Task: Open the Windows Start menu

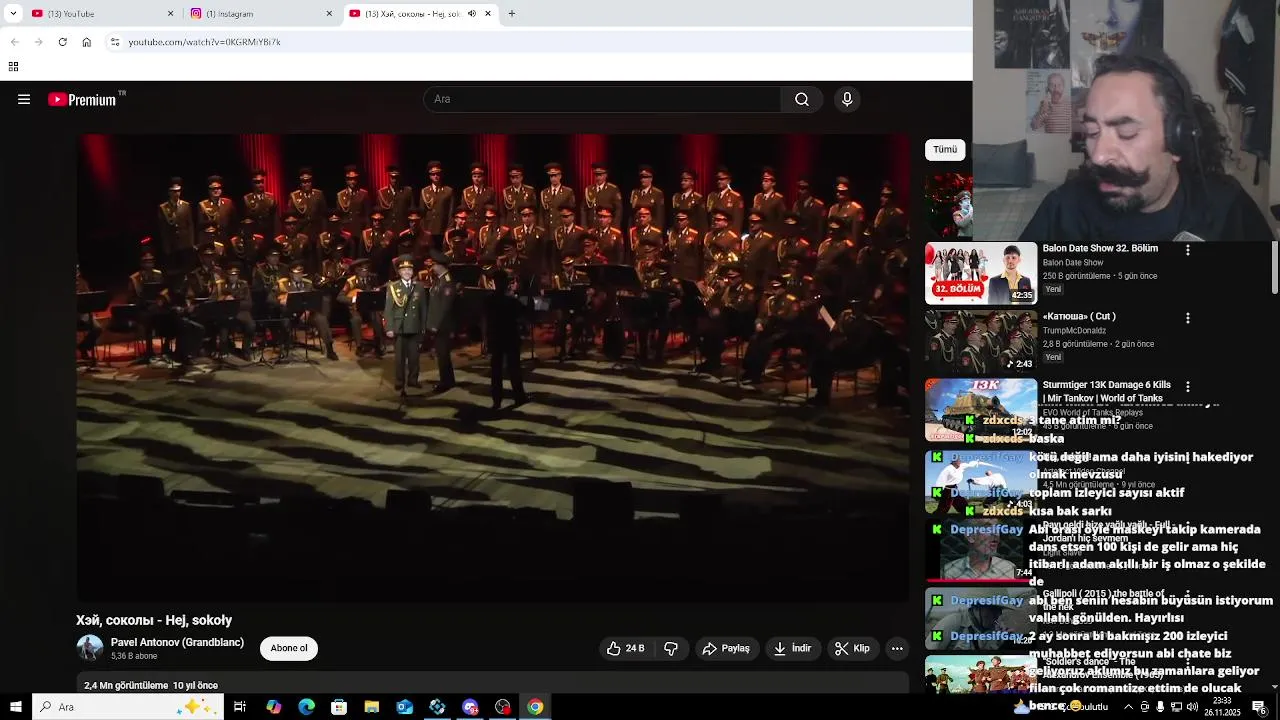Action: coord(15,707)
